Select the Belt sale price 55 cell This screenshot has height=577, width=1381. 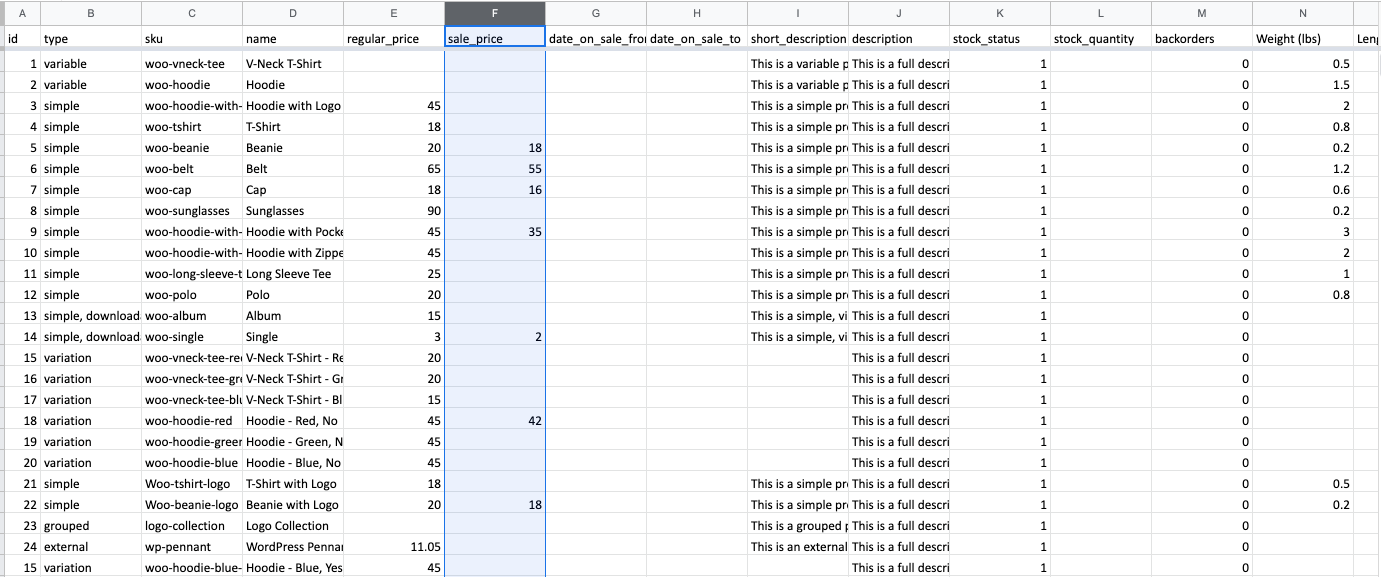[x=495, y=169]
